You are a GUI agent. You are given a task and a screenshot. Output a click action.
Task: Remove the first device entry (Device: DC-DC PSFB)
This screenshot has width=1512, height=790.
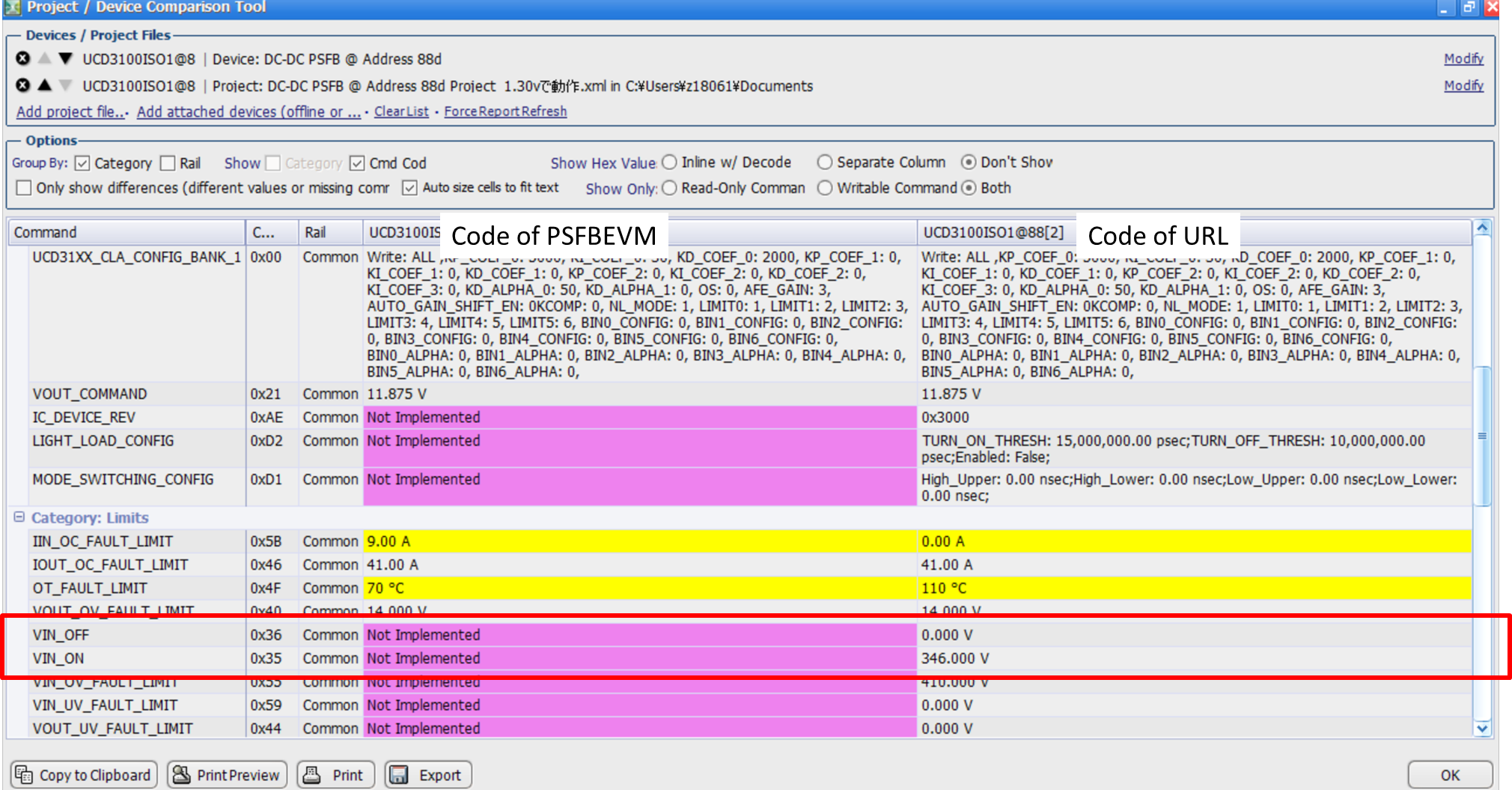click(23, 58)
